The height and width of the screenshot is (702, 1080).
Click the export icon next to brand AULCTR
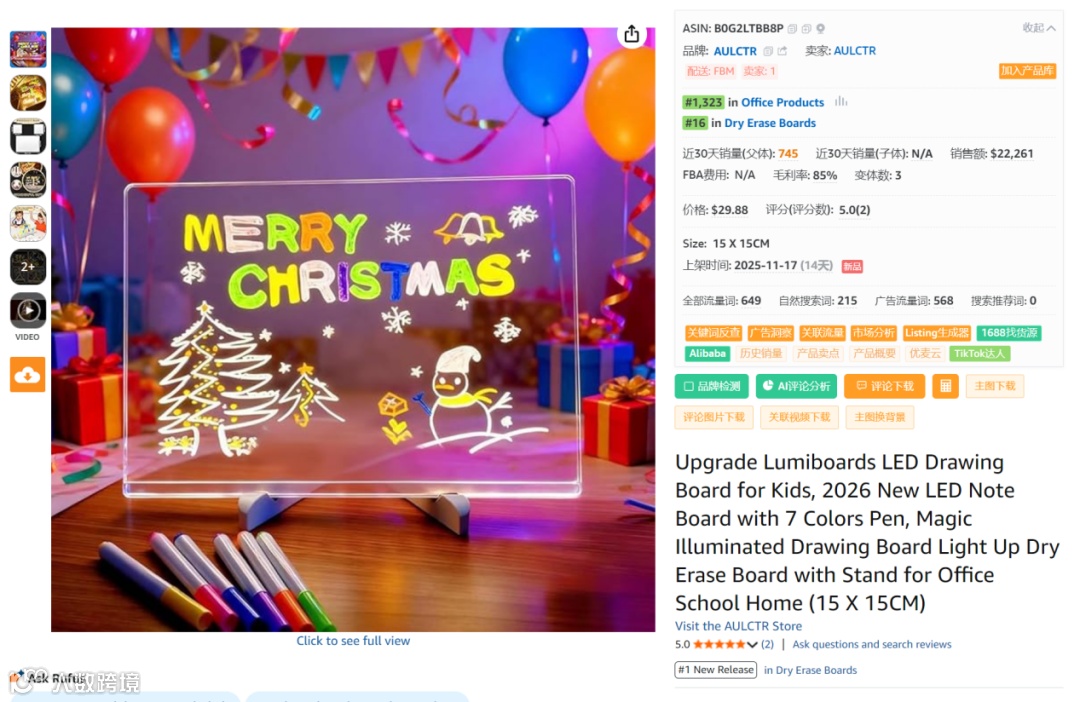point(782,51)
